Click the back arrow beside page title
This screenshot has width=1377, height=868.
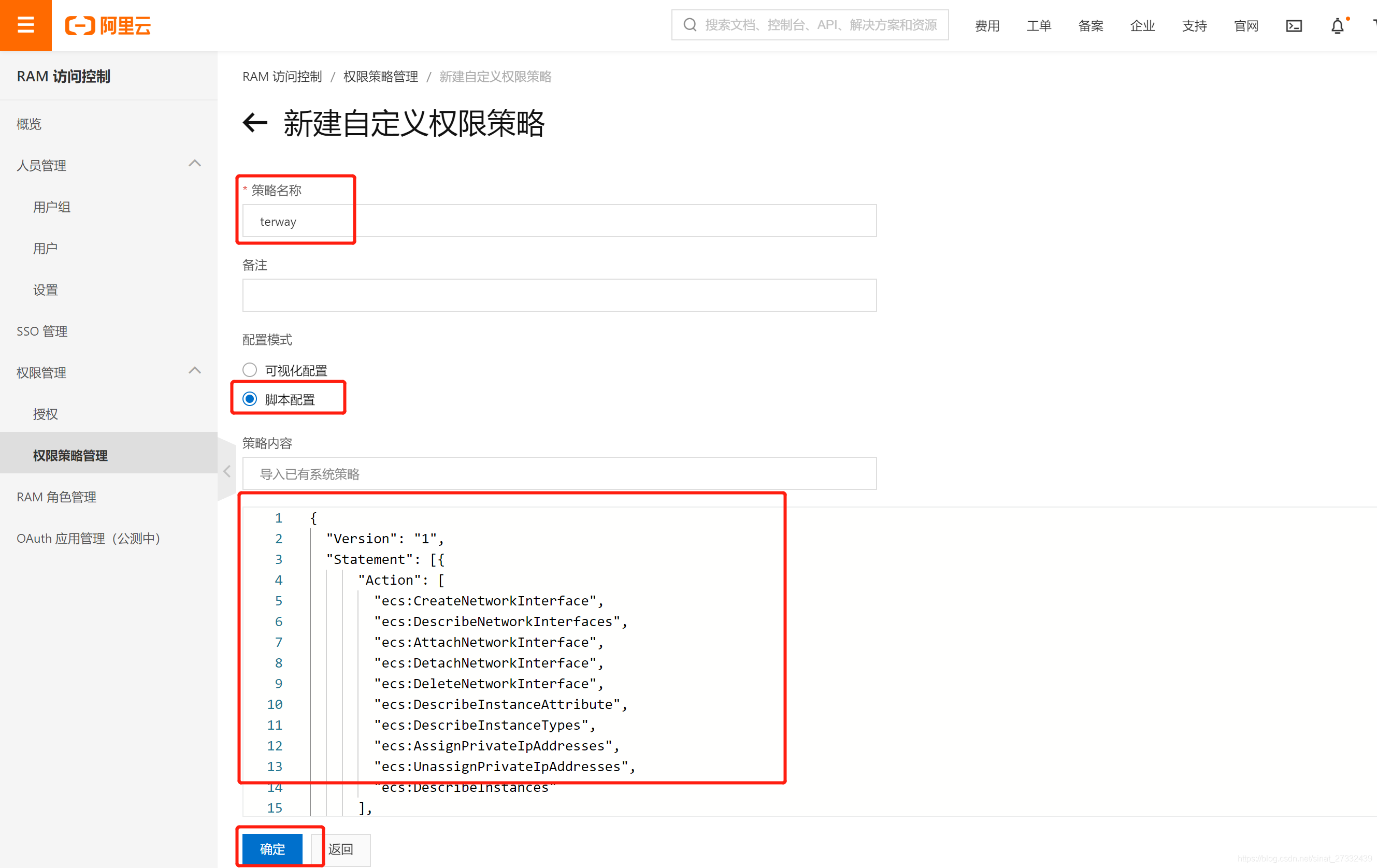click(x=255, y=122)
